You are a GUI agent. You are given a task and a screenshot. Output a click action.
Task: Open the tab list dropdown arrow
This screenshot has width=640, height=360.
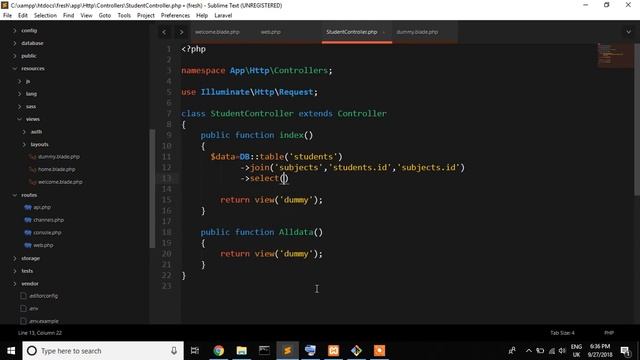tap(629, 32)
